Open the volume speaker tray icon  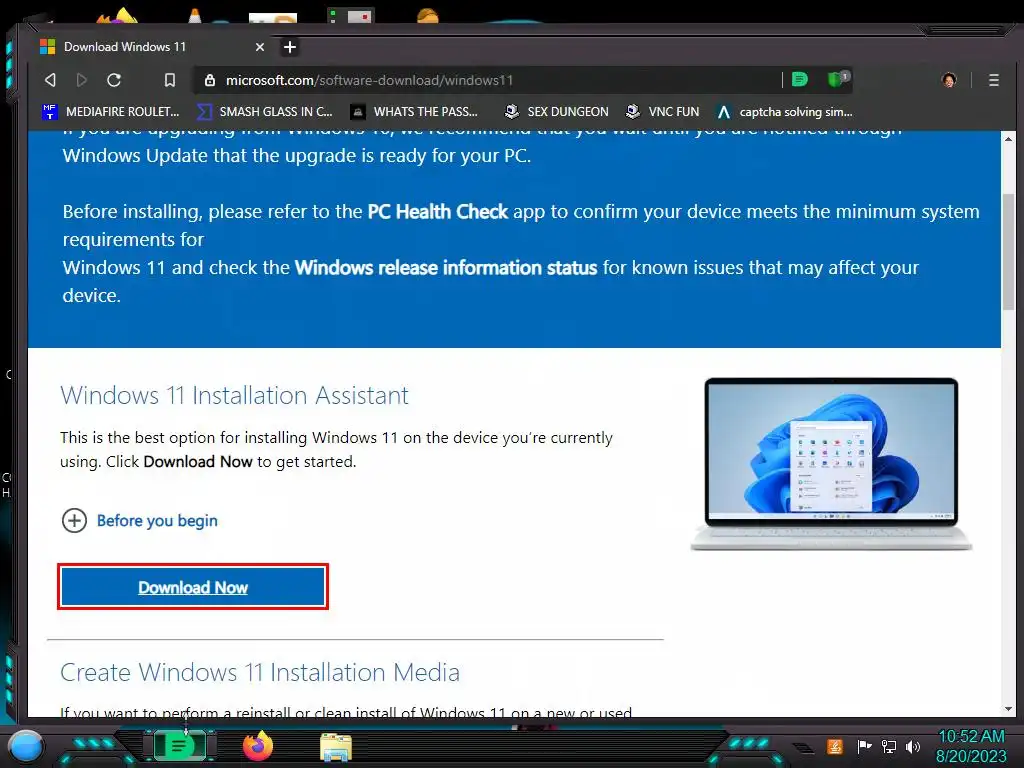coord(912,746)
